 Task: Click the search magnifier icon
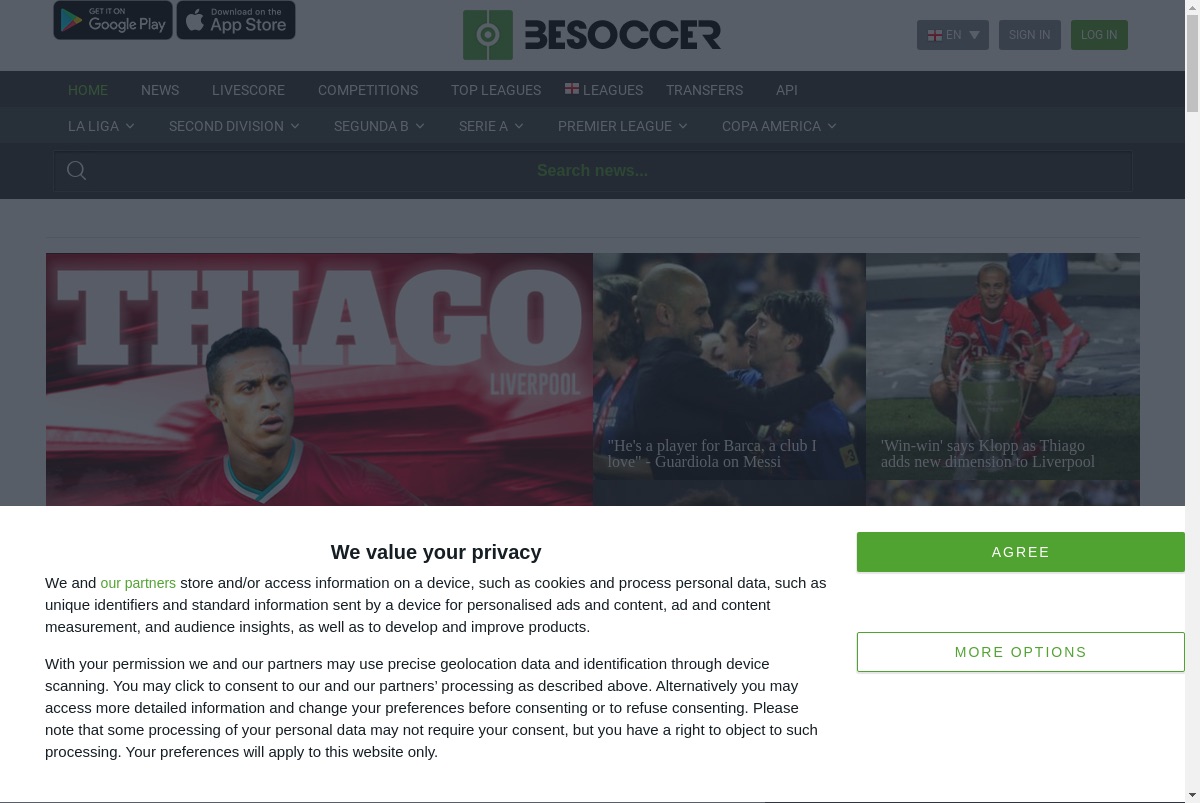[76, 171]
